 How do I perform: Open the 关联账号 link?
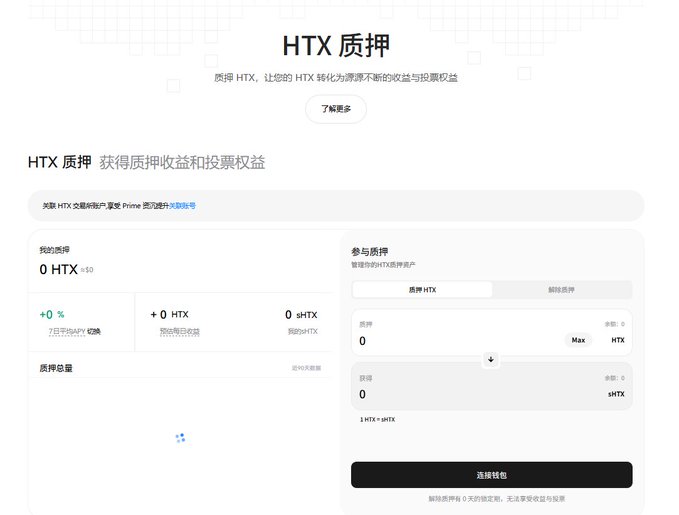tap(182, 206)
